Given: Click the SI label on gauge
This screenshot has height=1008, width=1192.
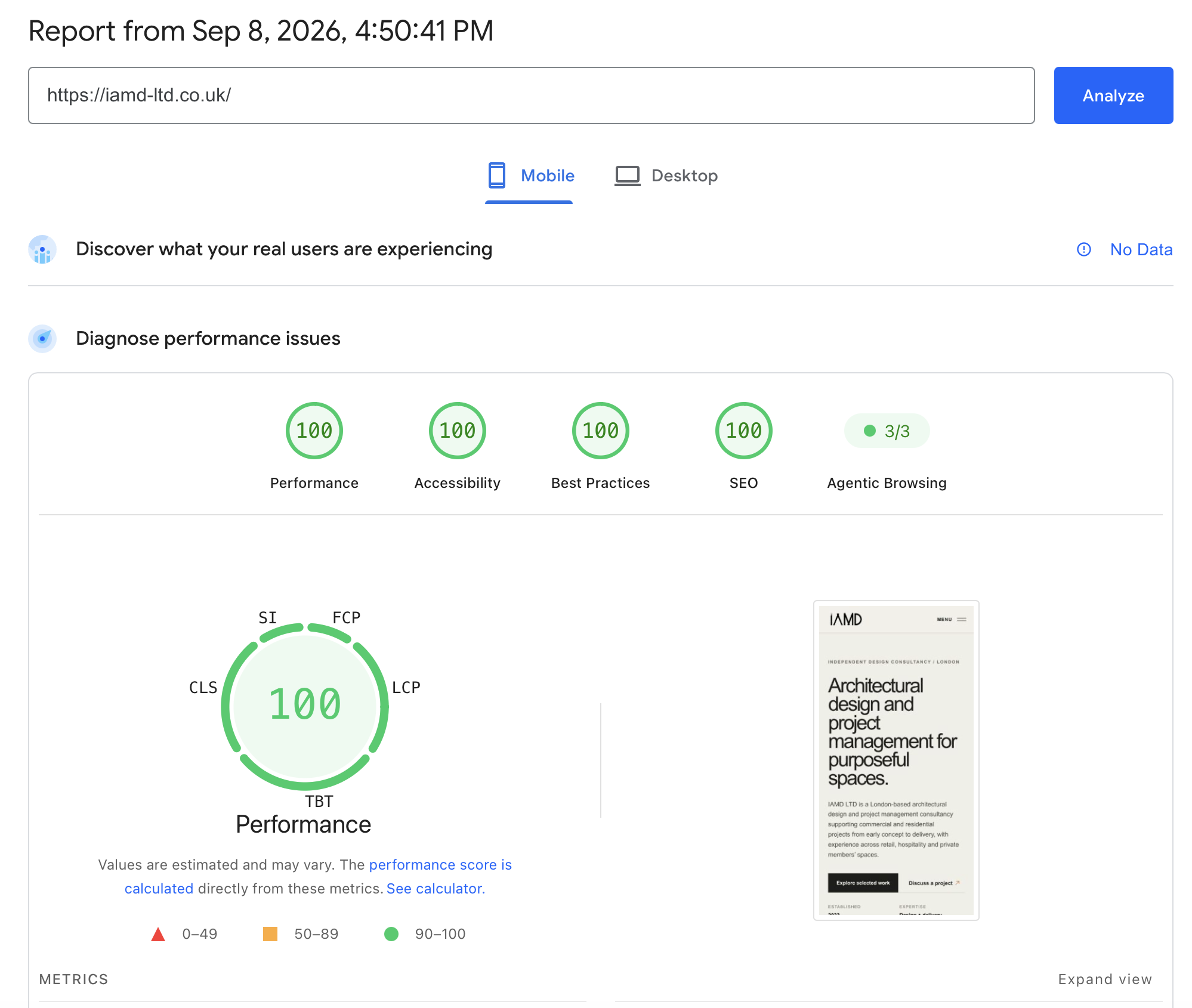Looking at the screenshot, I should [x=268, y=618].
